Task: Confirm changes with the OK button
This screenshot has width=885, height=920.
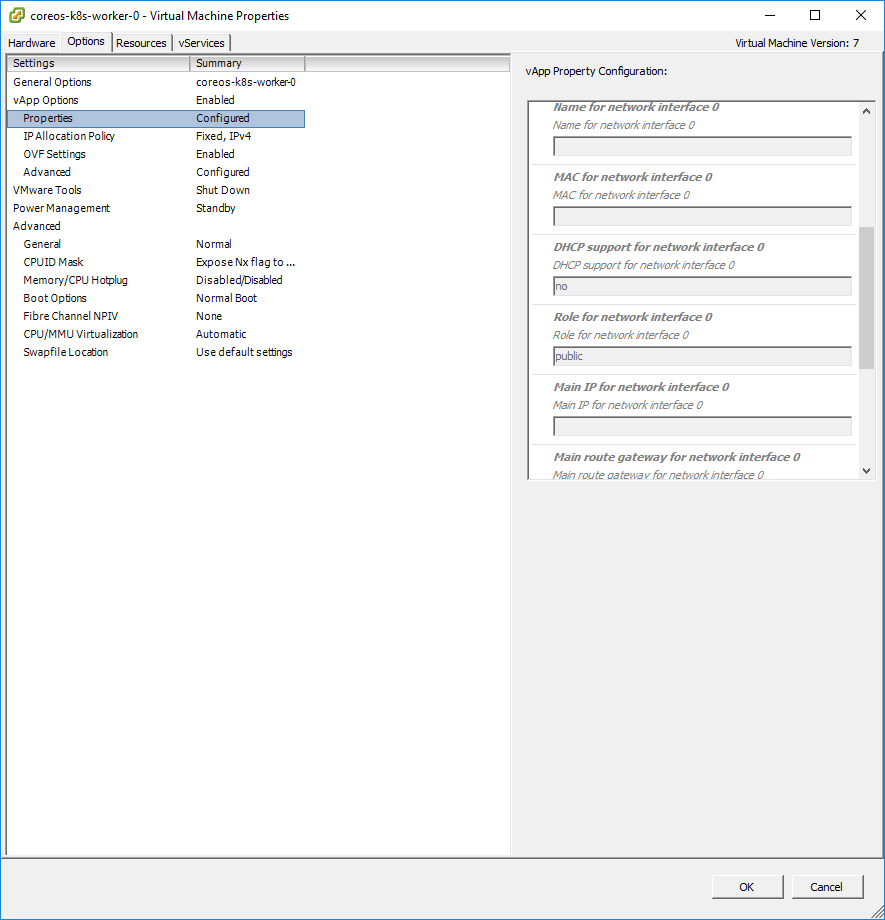Action: (x=746, y=886)
